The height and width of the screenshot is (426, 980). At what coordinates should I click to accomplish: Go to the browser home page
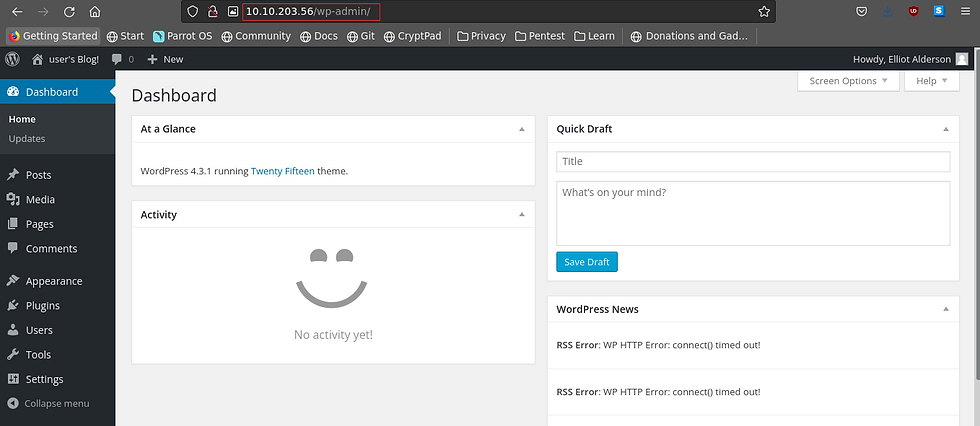pos(95,11)
